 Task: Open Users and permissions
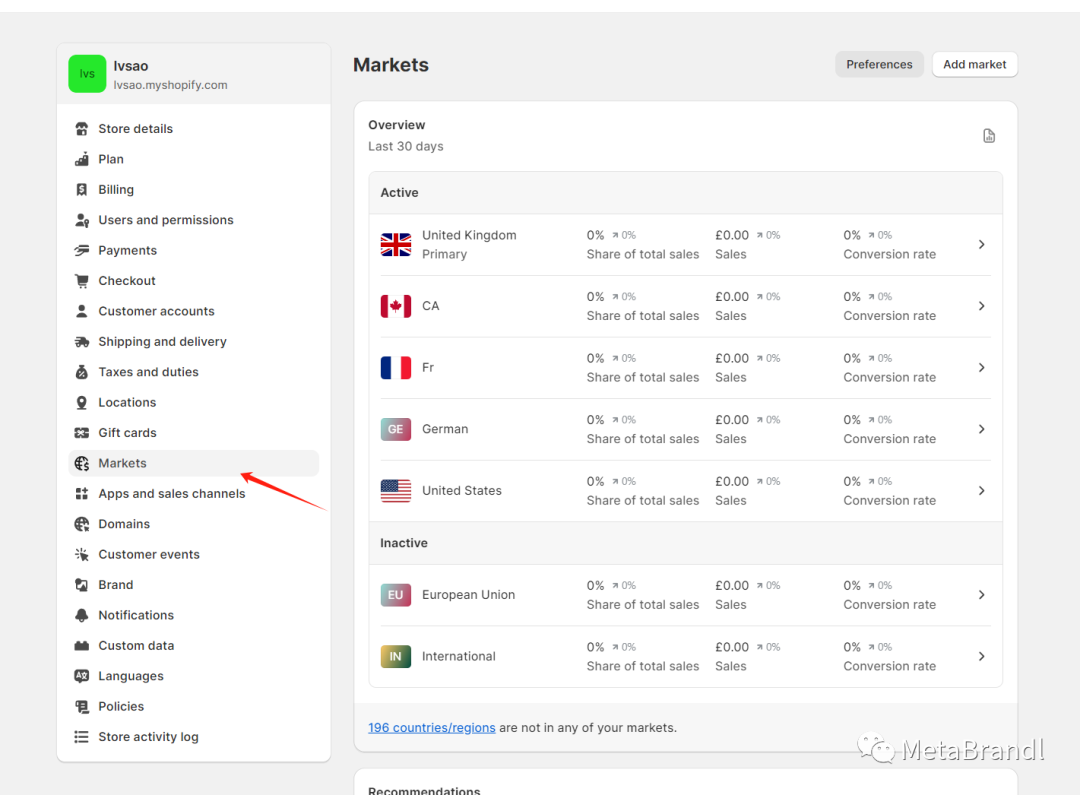coord(194,220)
